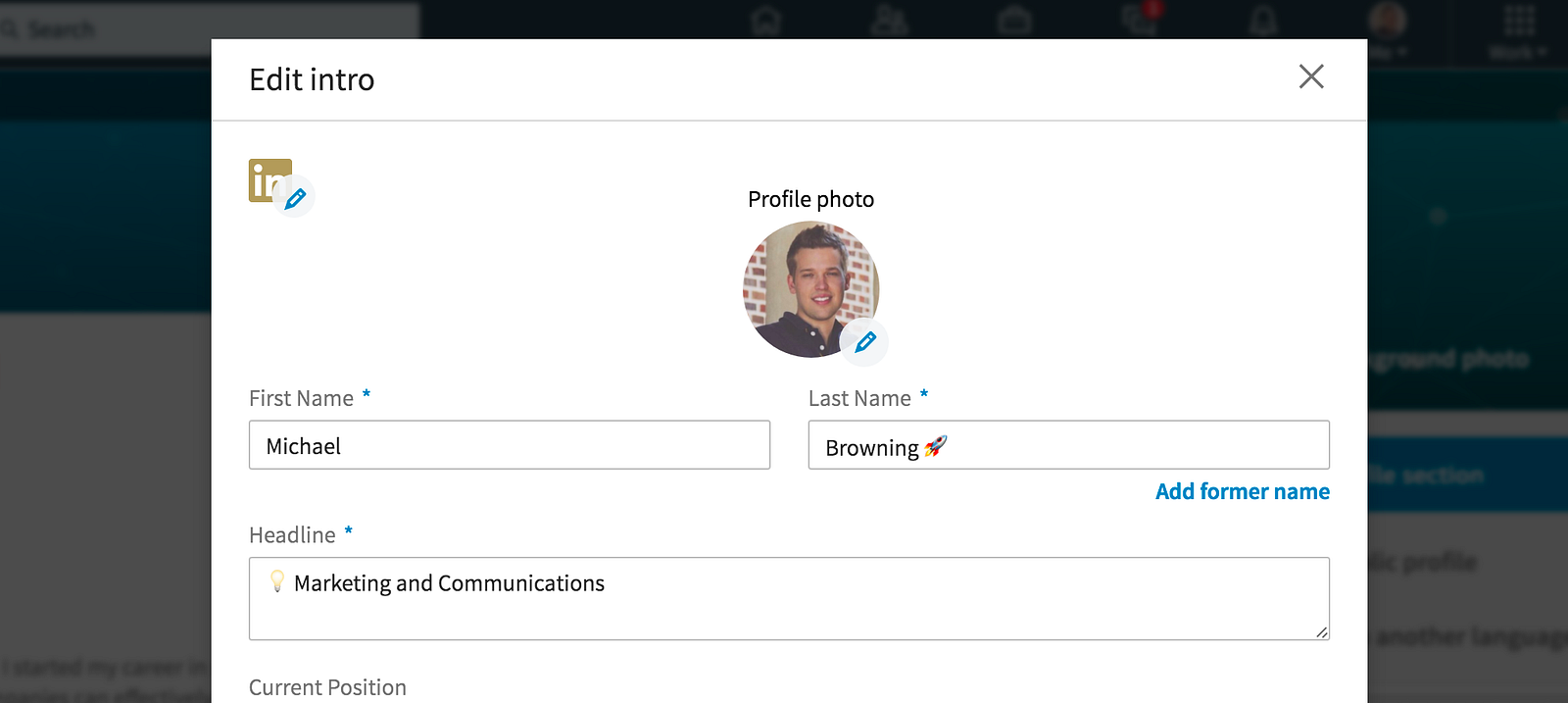Click the Edit intro dialog title
Viewport: 1568px width, 703px height.
coord(312,79)
